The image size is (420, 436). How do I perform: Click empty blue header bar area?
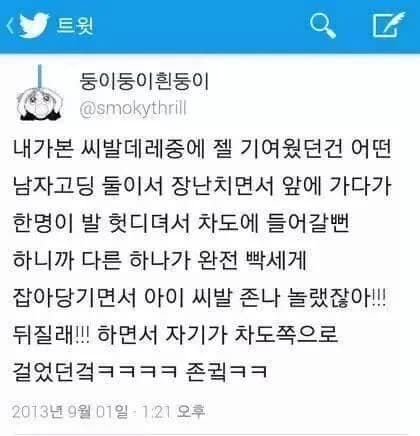tap(200, 26)
